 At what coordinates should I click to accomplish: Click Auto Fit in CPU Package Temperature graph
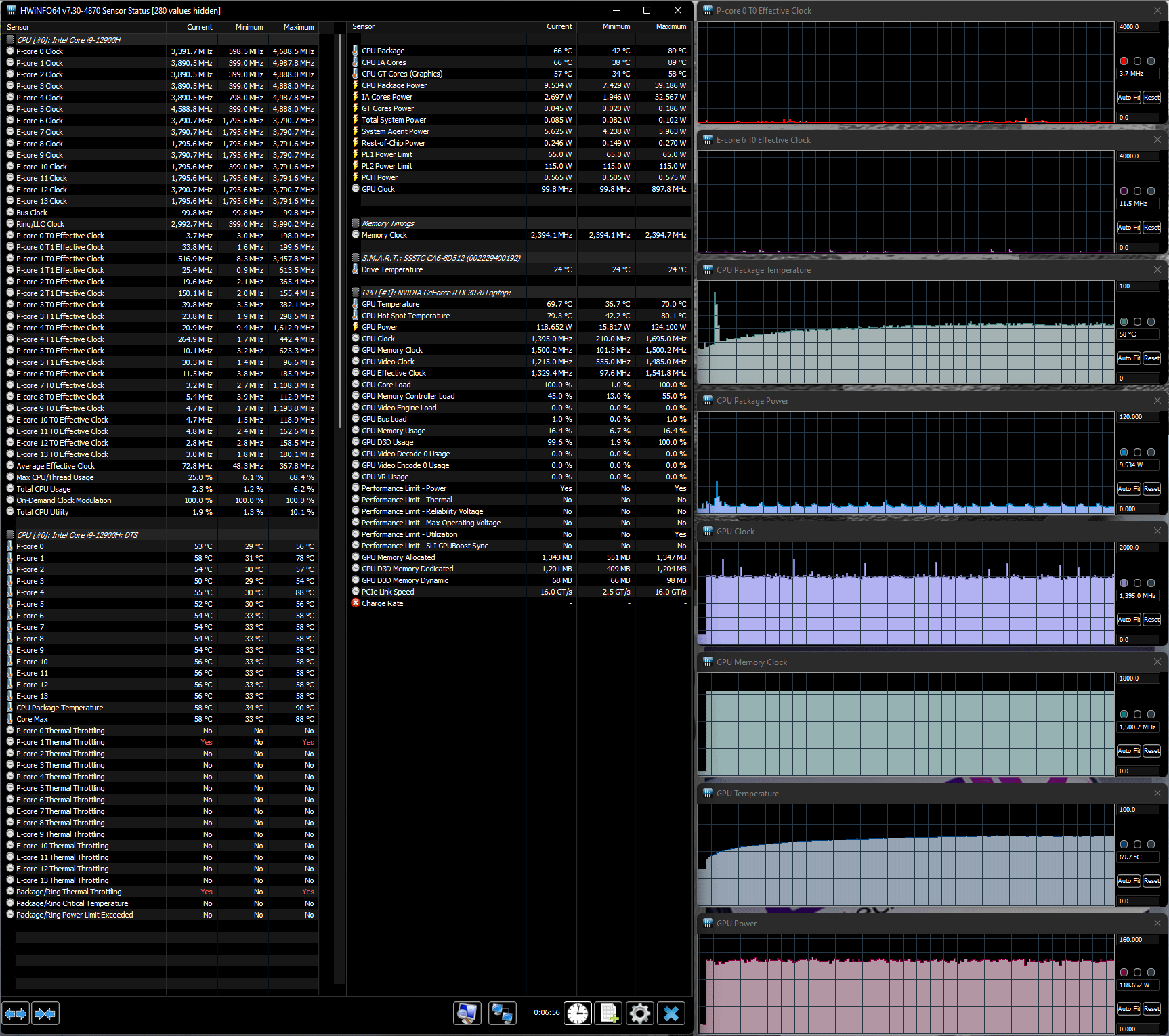(x=1128, y=358)
